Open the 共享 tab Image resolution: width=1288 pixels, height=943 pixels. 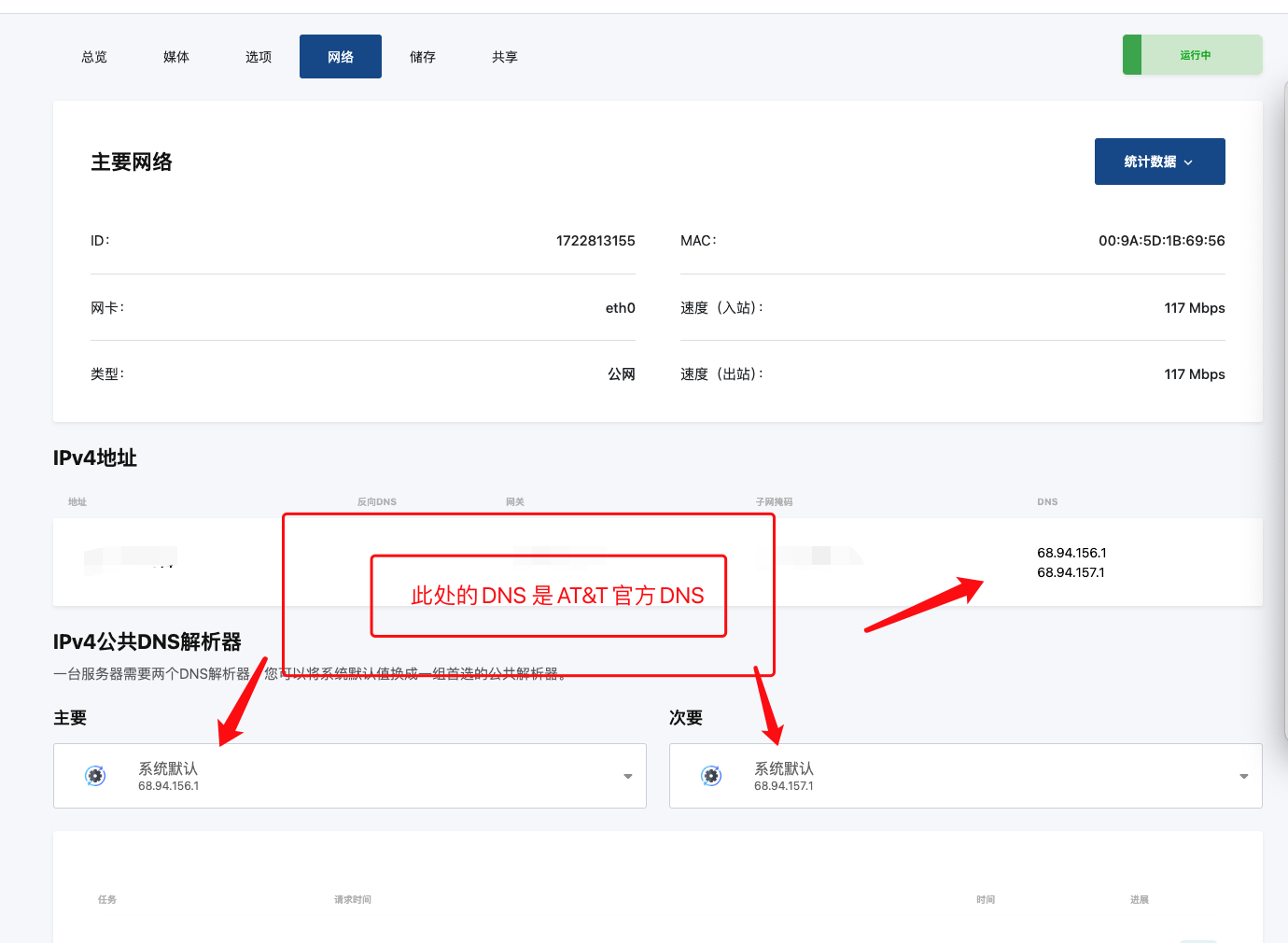(505, 57)
